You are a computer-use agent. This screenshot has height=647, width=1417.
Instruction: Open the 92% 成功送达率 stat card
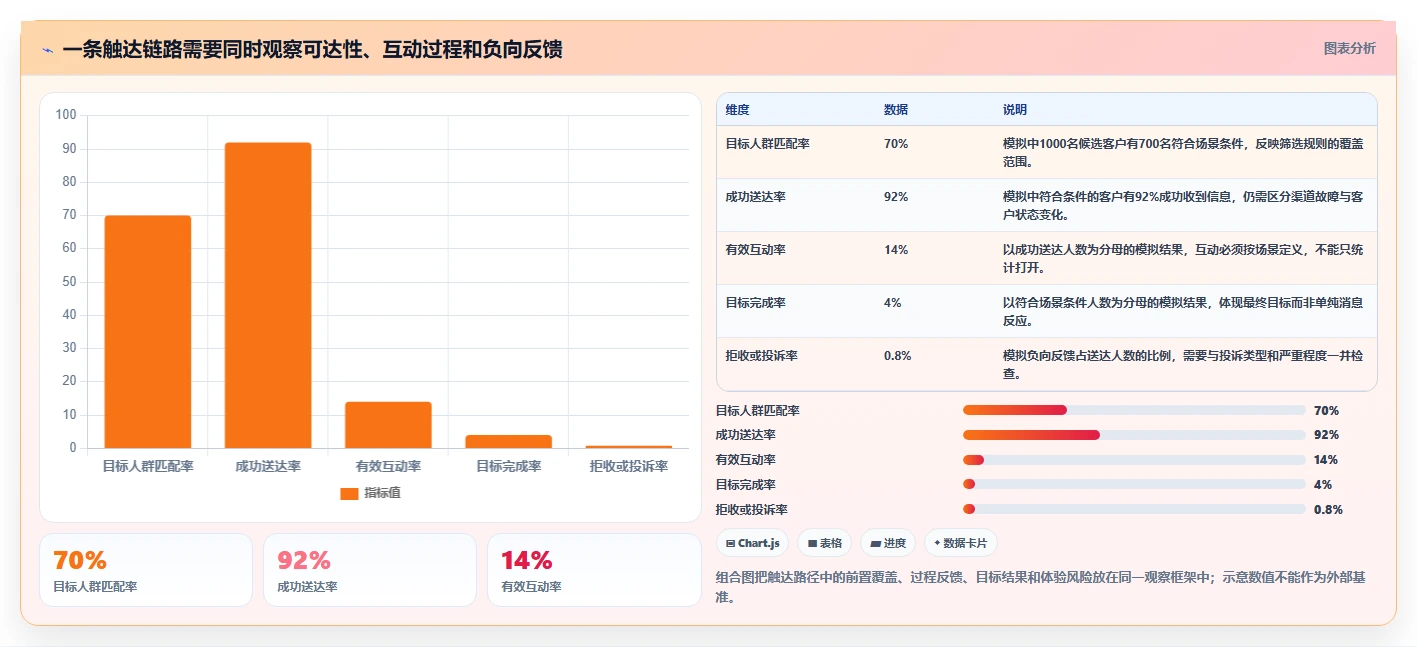click(370, 570)
